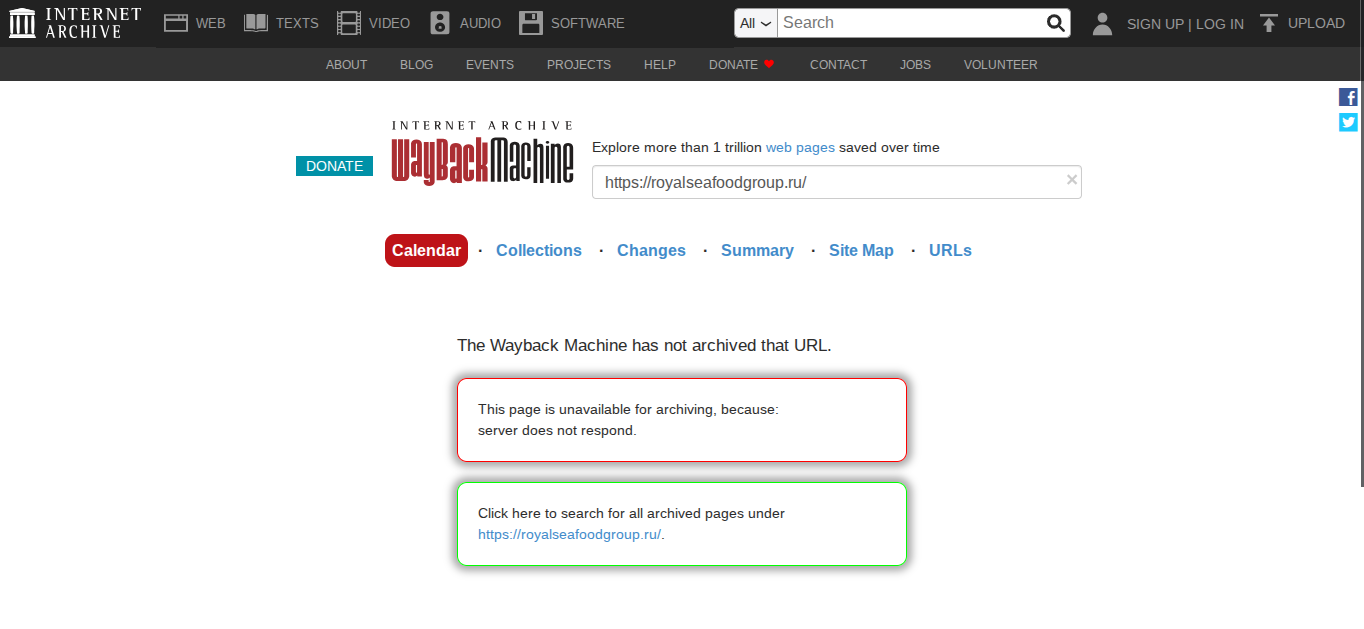Click the user avatar icon
This screenshot has width=1364, height=629.
point(1102,23)
